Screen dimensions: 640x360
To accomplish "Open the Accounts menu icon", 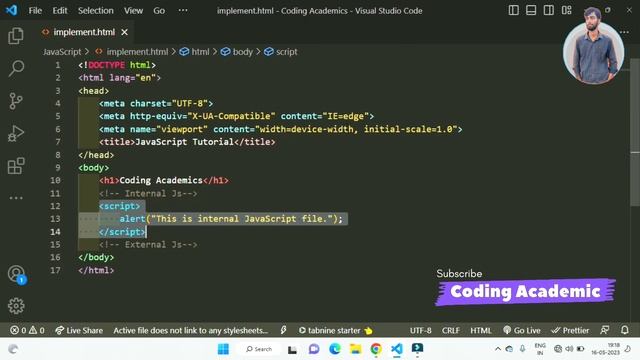I will pyautogui.click(x=16, y=273).
